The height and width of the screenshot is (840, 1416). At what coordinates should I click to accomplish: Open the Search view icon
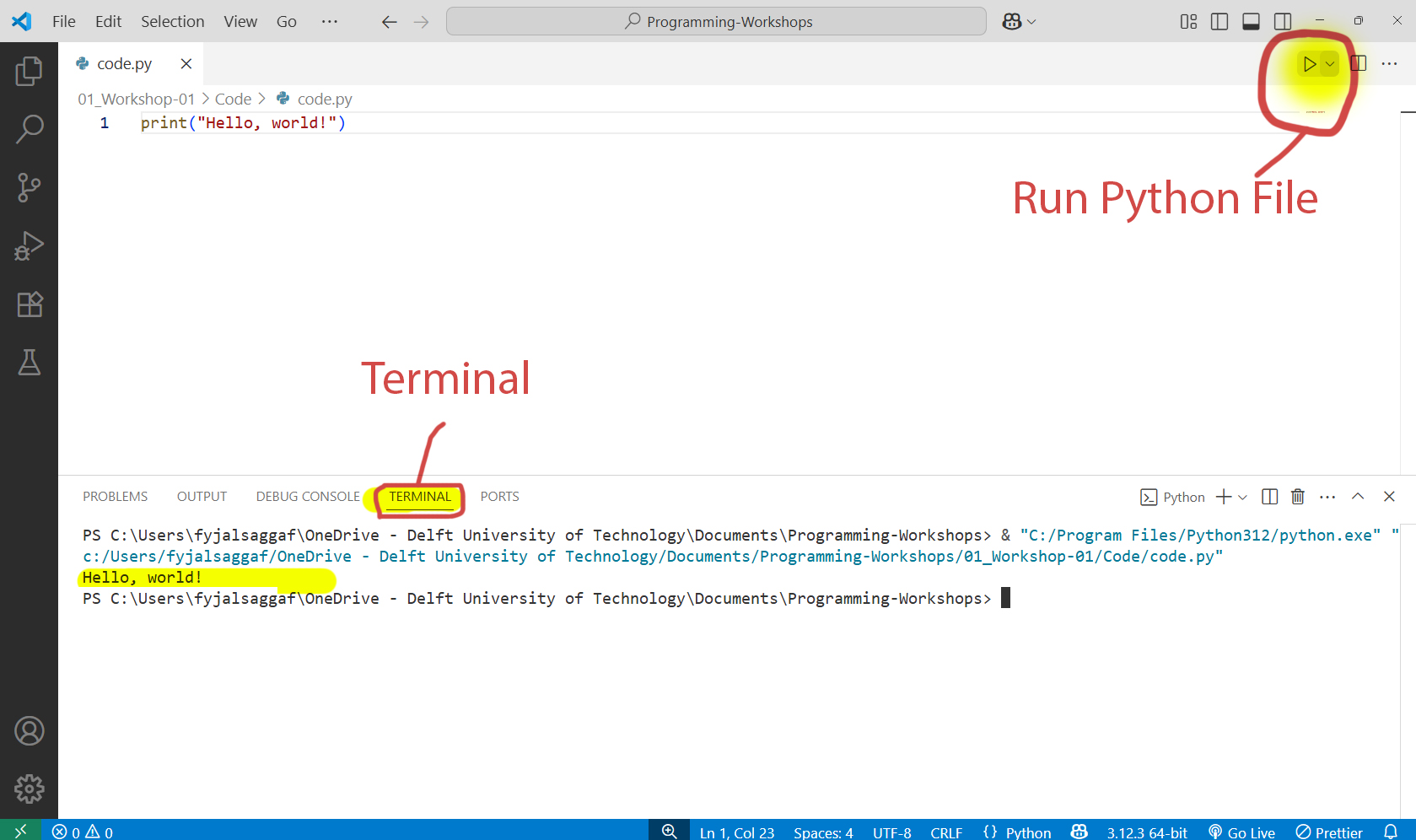click(x=29, y=130)
